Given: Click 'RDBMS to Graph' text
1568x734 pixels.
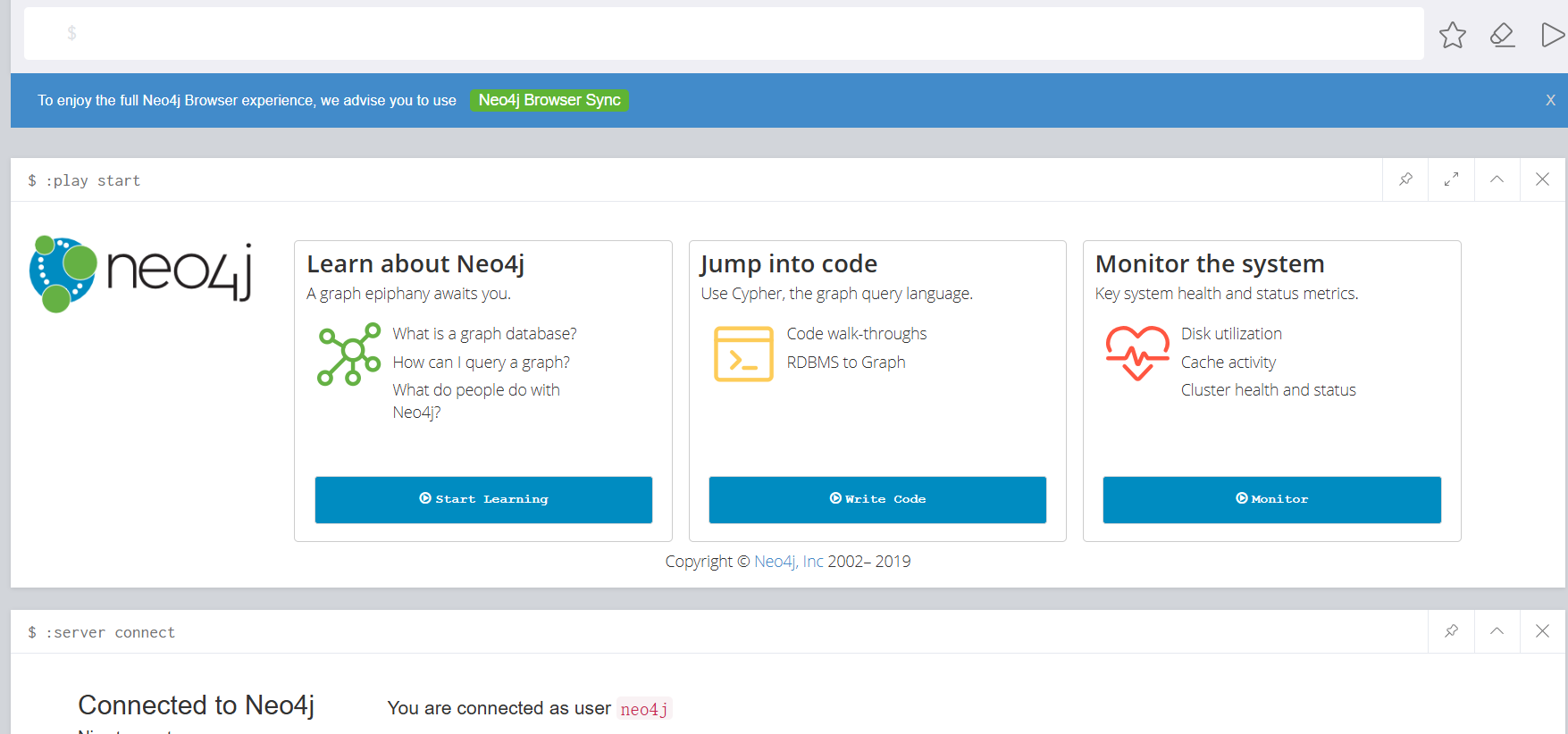Looking at the screenshot, I should [846, 363].
